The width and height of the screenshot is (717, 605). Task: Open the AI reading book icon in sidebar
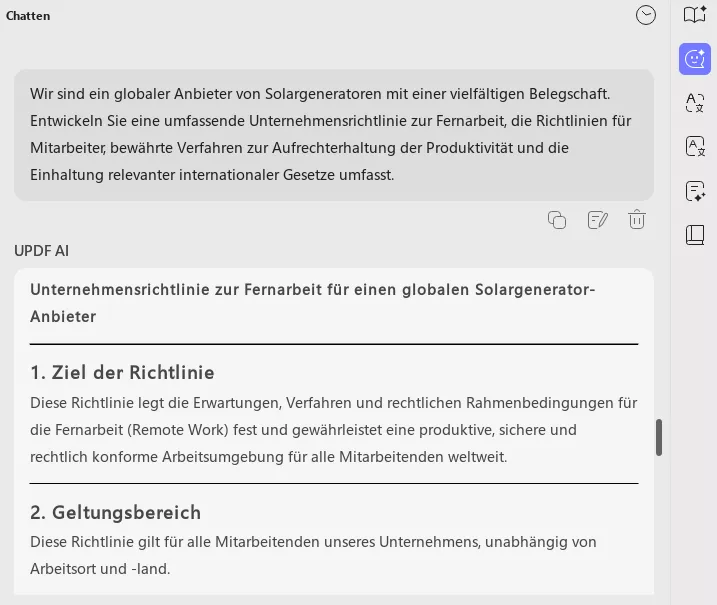[695, 15]
